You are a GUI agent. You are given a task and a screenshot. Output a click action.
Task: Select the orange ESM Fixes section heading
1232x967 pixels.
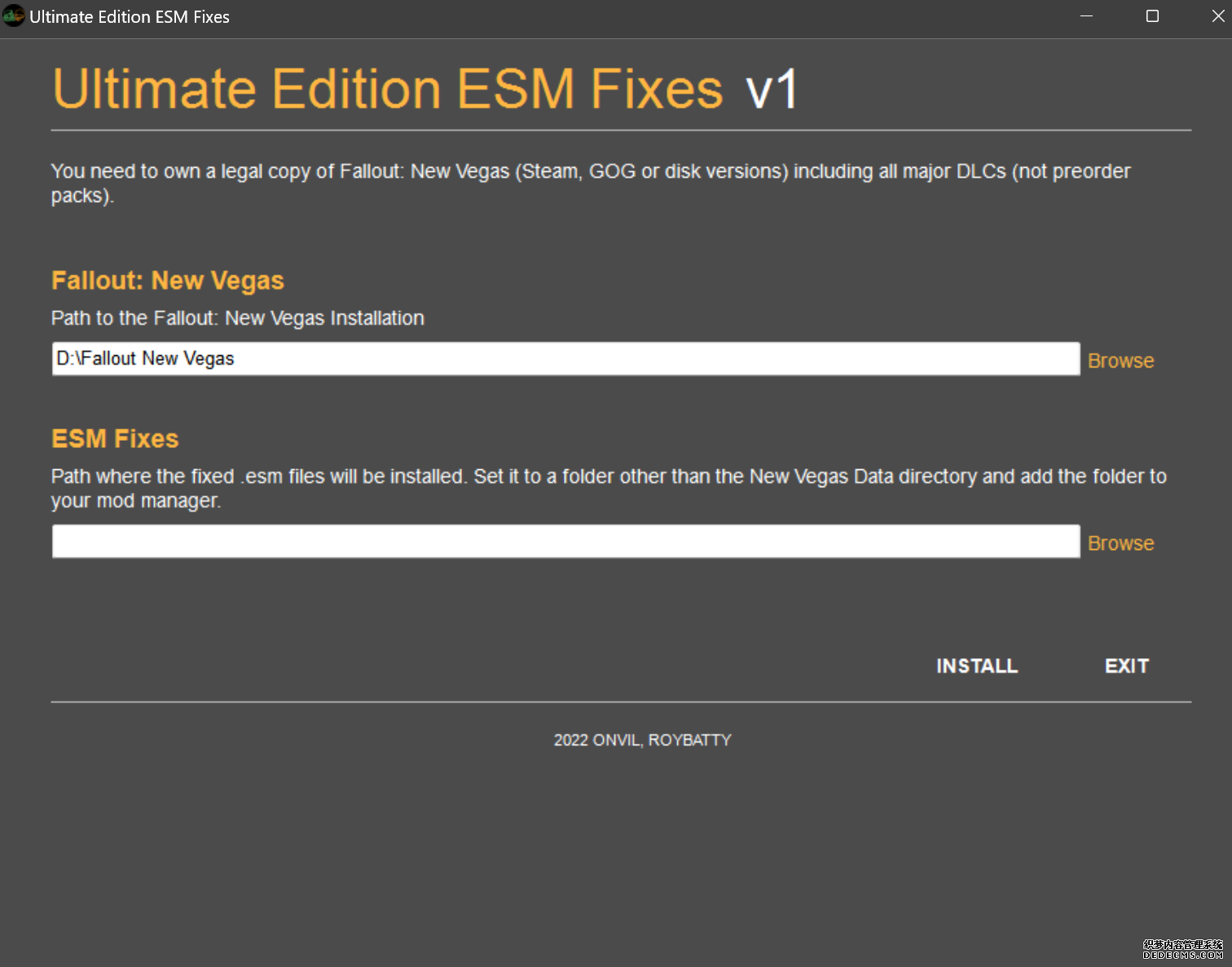(x=115, y=439)
